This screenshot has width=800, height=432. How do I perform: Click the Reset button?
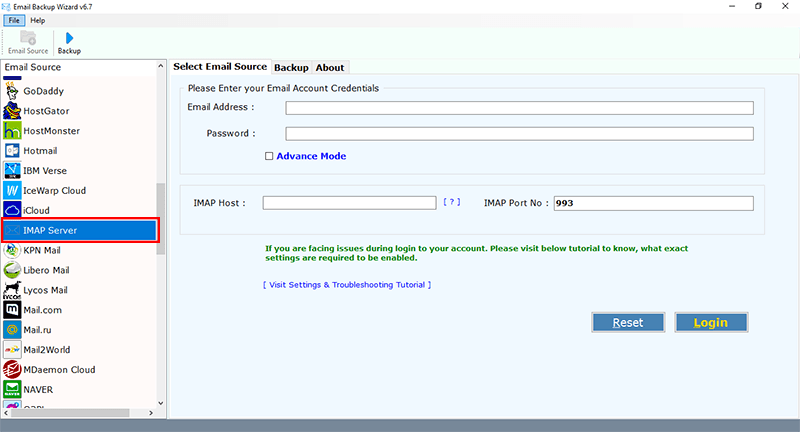point(628,322)
